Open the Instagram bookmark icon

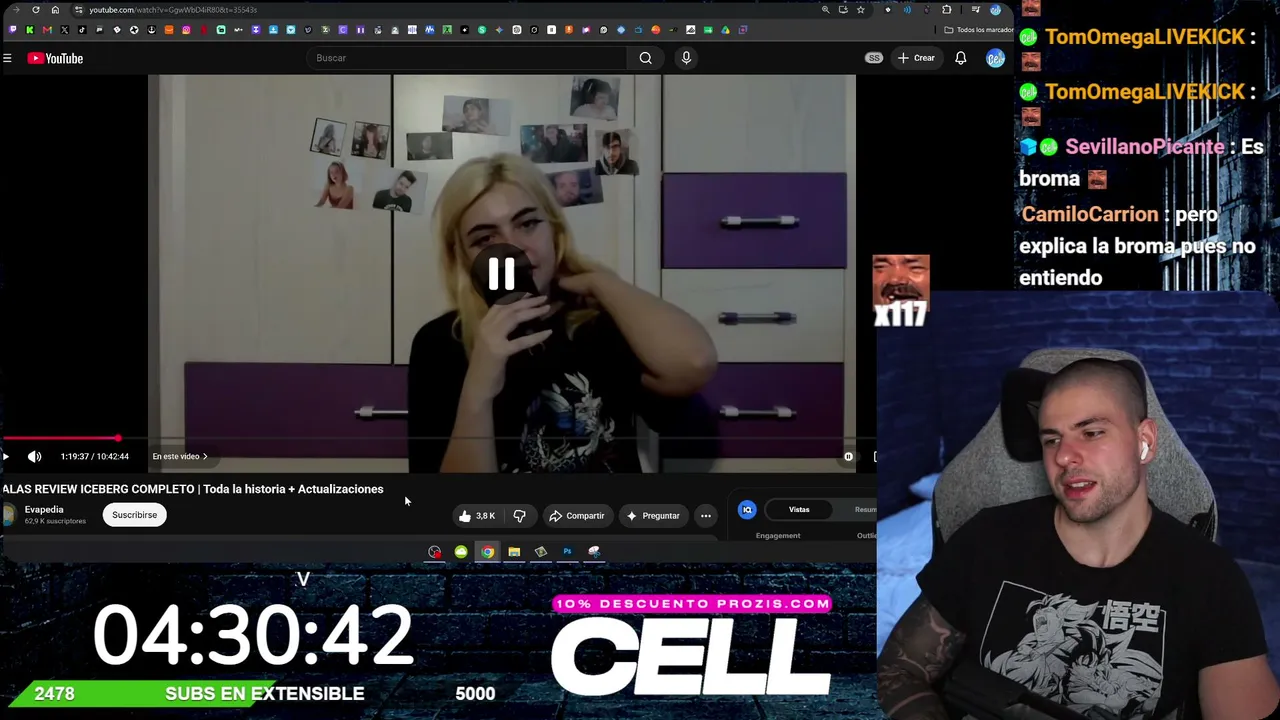click(186, 30)
